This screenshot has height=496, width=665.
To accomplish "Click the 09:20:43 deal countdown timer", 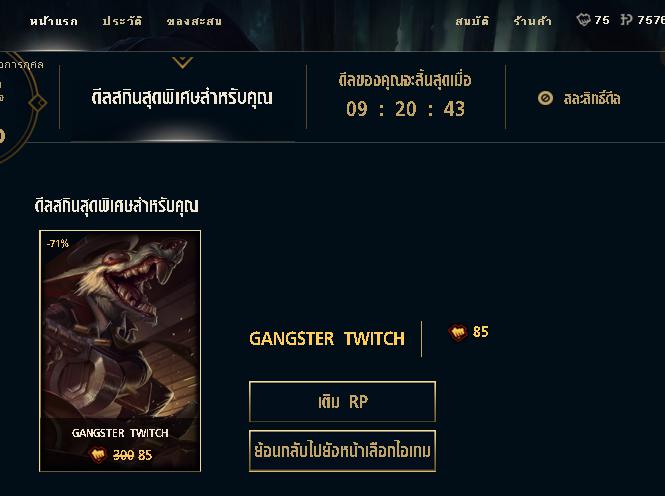I will tap(405, 109).
